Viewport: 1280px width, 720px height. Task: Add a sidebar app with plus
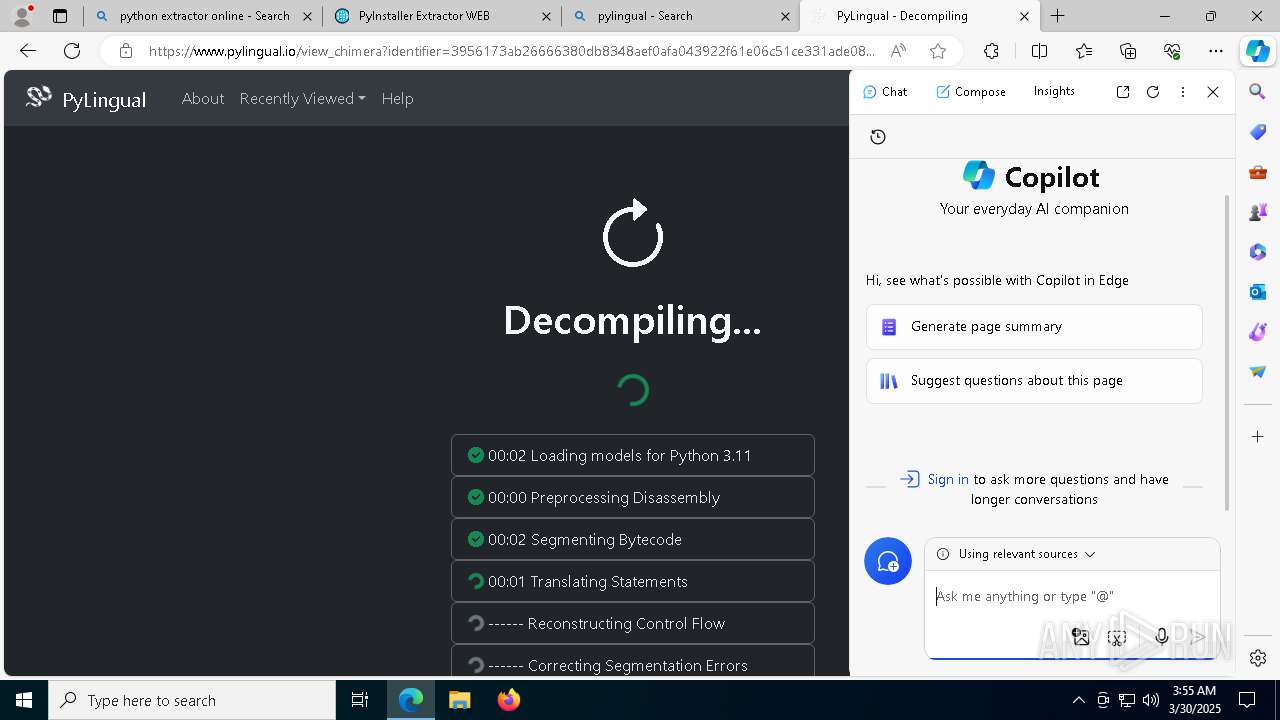[1258, 437]
